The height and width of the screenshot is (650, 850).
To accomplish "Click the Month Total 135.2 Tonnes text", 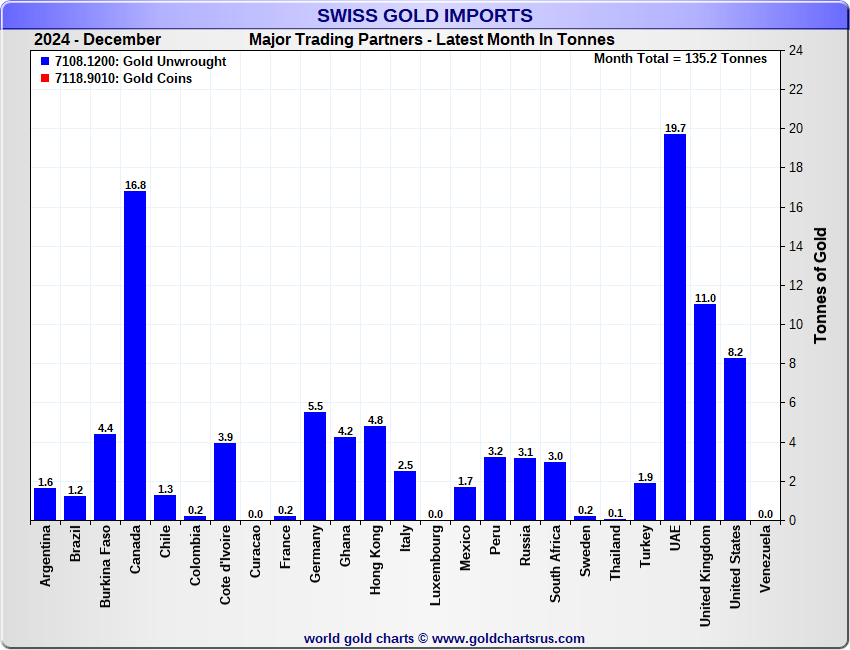I will [x=680, y=59].
